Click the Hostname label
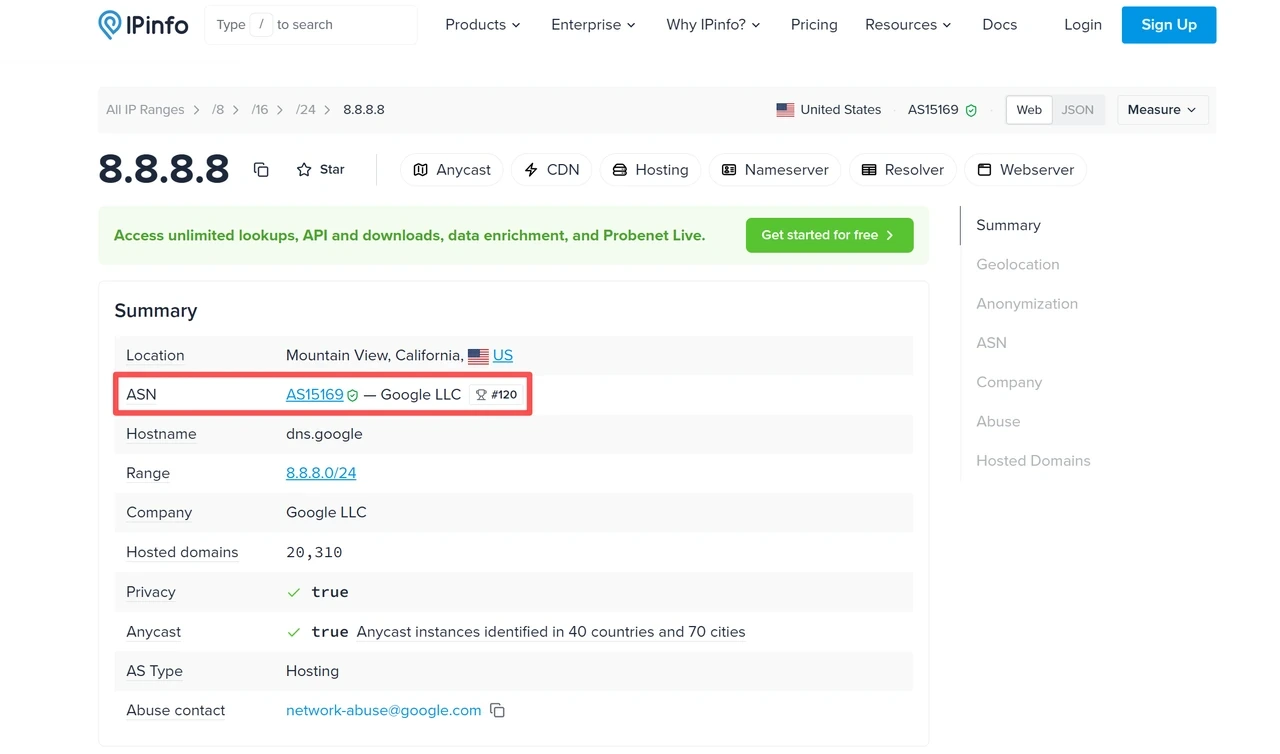Viewport: 1280px width, 754px height. coord(161,434)
